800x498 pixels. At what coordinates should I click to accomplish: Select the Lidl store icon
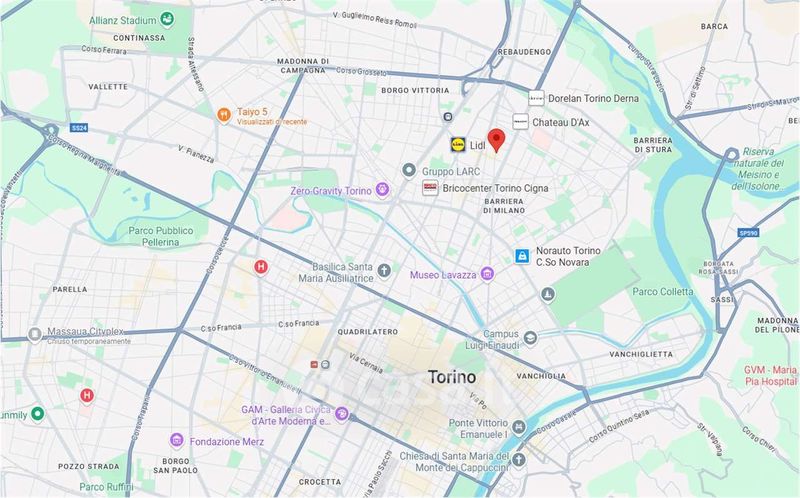[x=458, y=145]
